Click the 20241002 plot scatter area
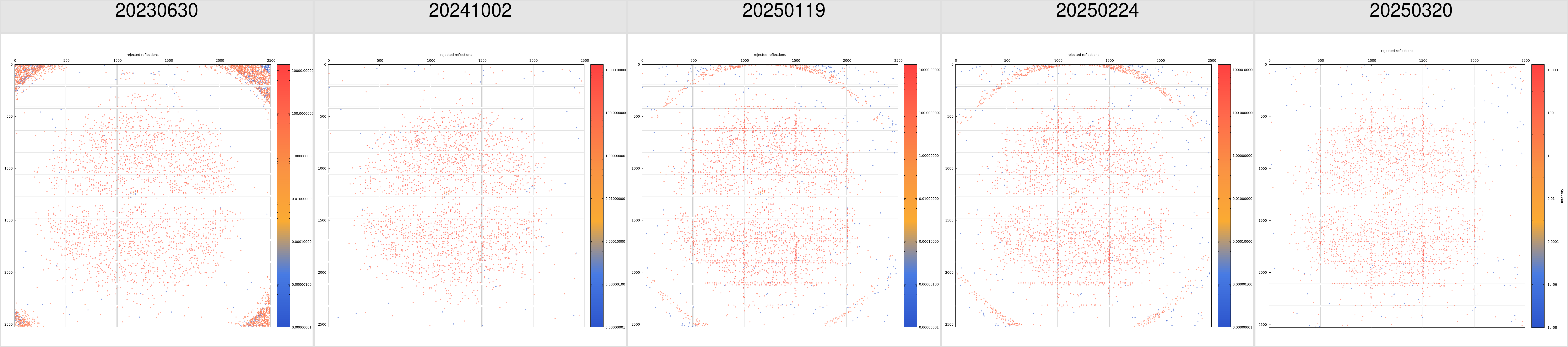This screenshot has width=1568, height=347. [456, 196]
